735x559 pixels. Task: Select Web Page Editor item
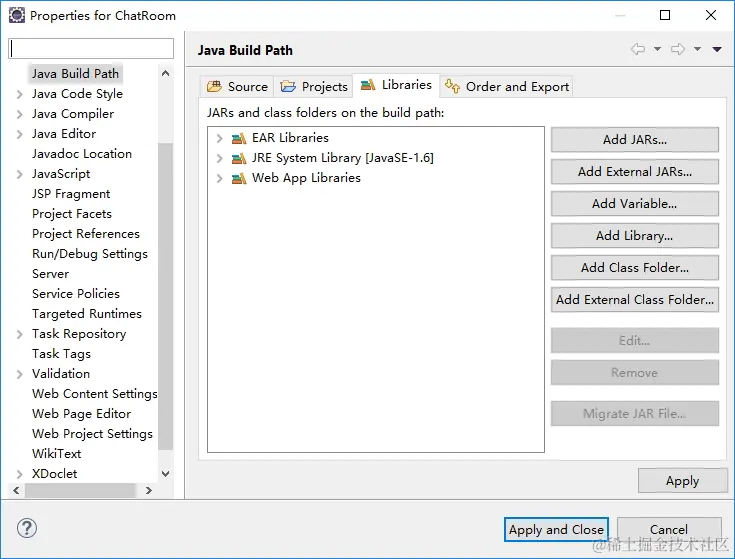pos(82,414)
